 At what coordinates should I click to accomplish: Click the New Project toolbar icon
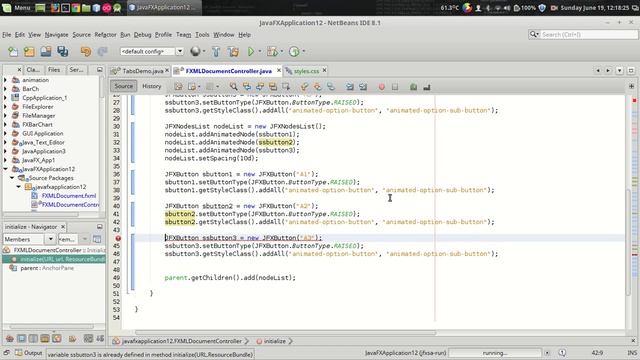tap(29, 51)
